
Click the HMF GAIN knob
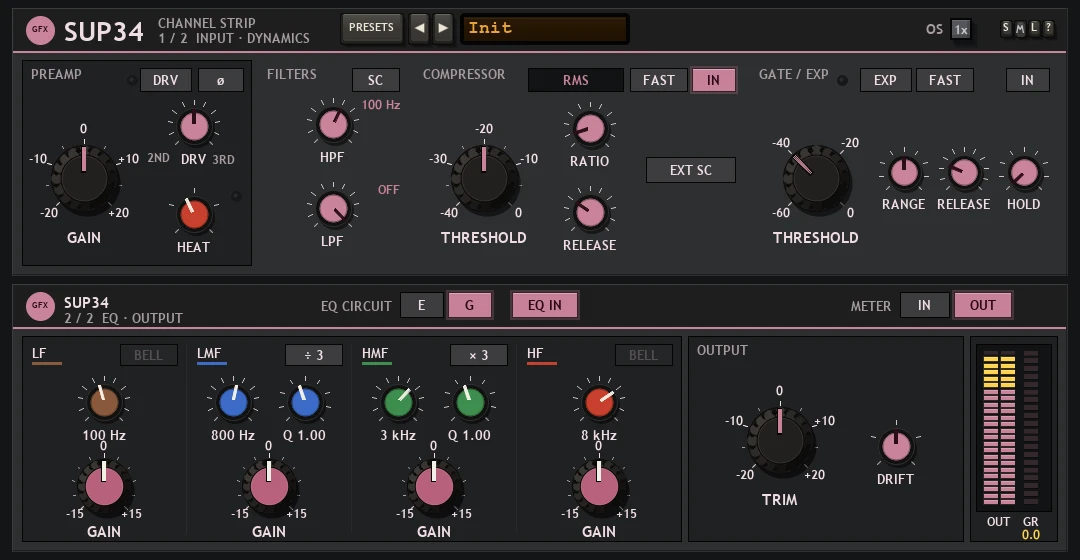434,487
